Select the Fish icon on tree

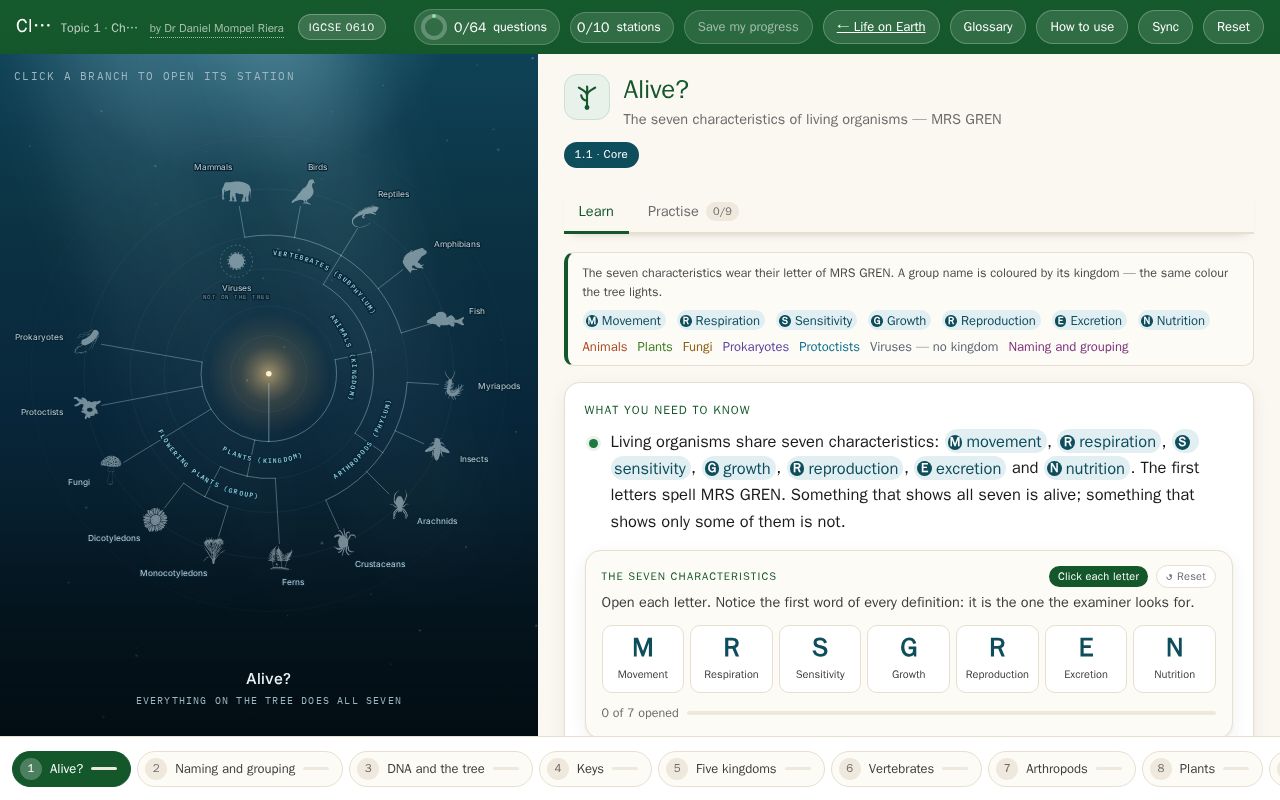click(446, 320)
